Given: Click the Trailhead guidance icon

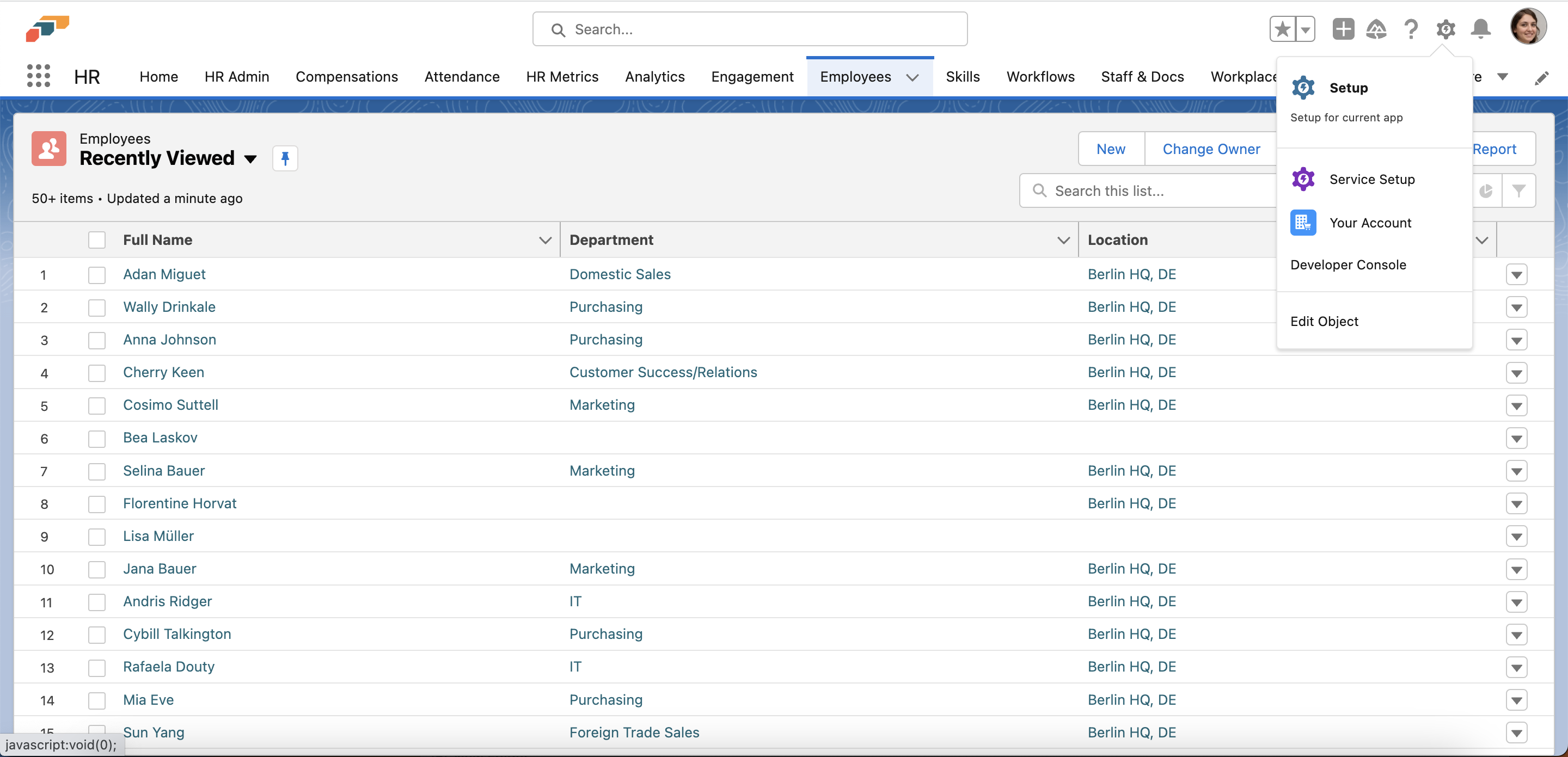Looking at the screenshot, I should coord(1376,29).
